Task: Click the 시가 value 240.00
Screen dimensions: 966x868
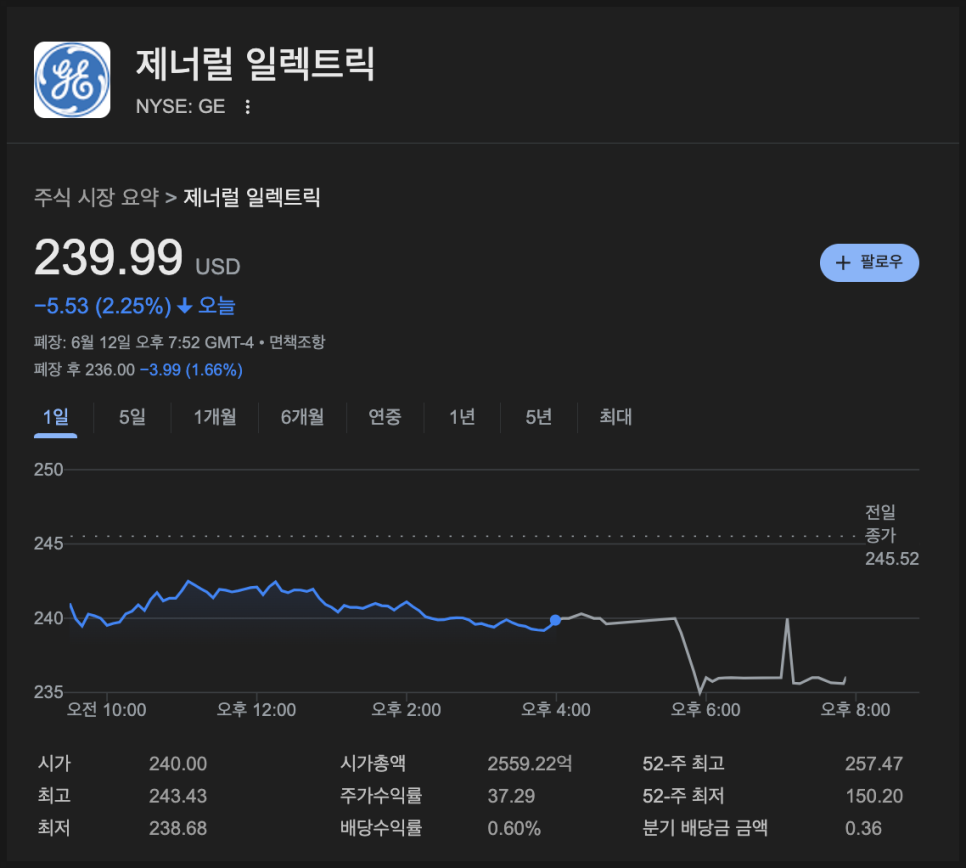Action: point(178,764)
